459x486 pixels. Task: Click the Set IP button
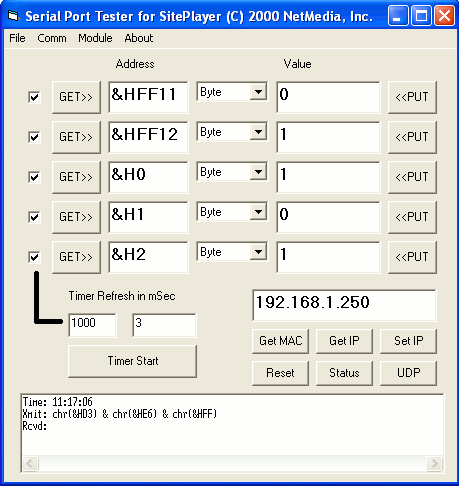coord(408,341)
